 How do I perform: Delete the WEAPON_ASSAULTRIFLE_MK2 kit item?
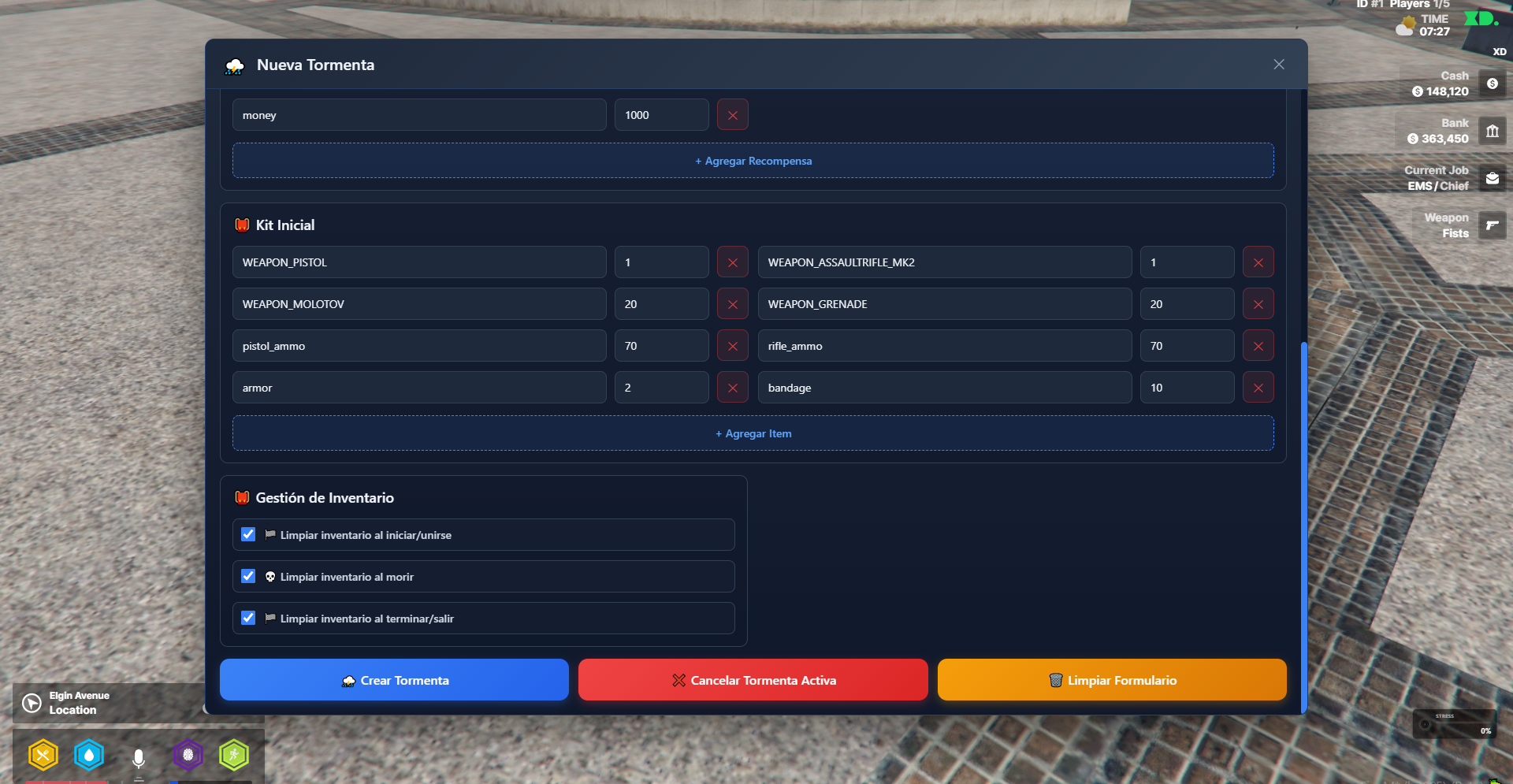(x=1258, y=262)
